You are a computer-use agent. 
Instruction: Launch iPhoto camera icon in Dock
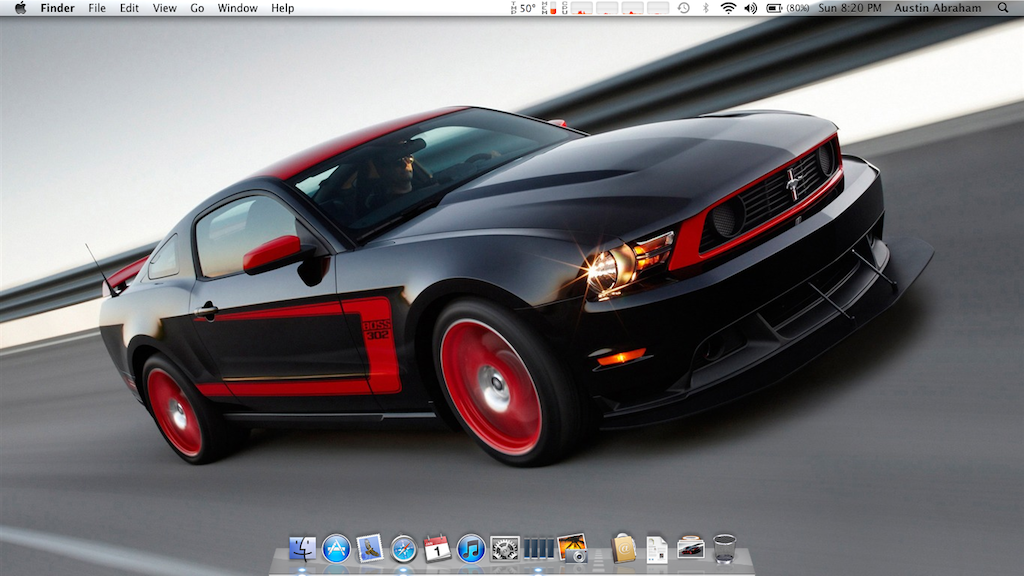(x=572, y=549)
